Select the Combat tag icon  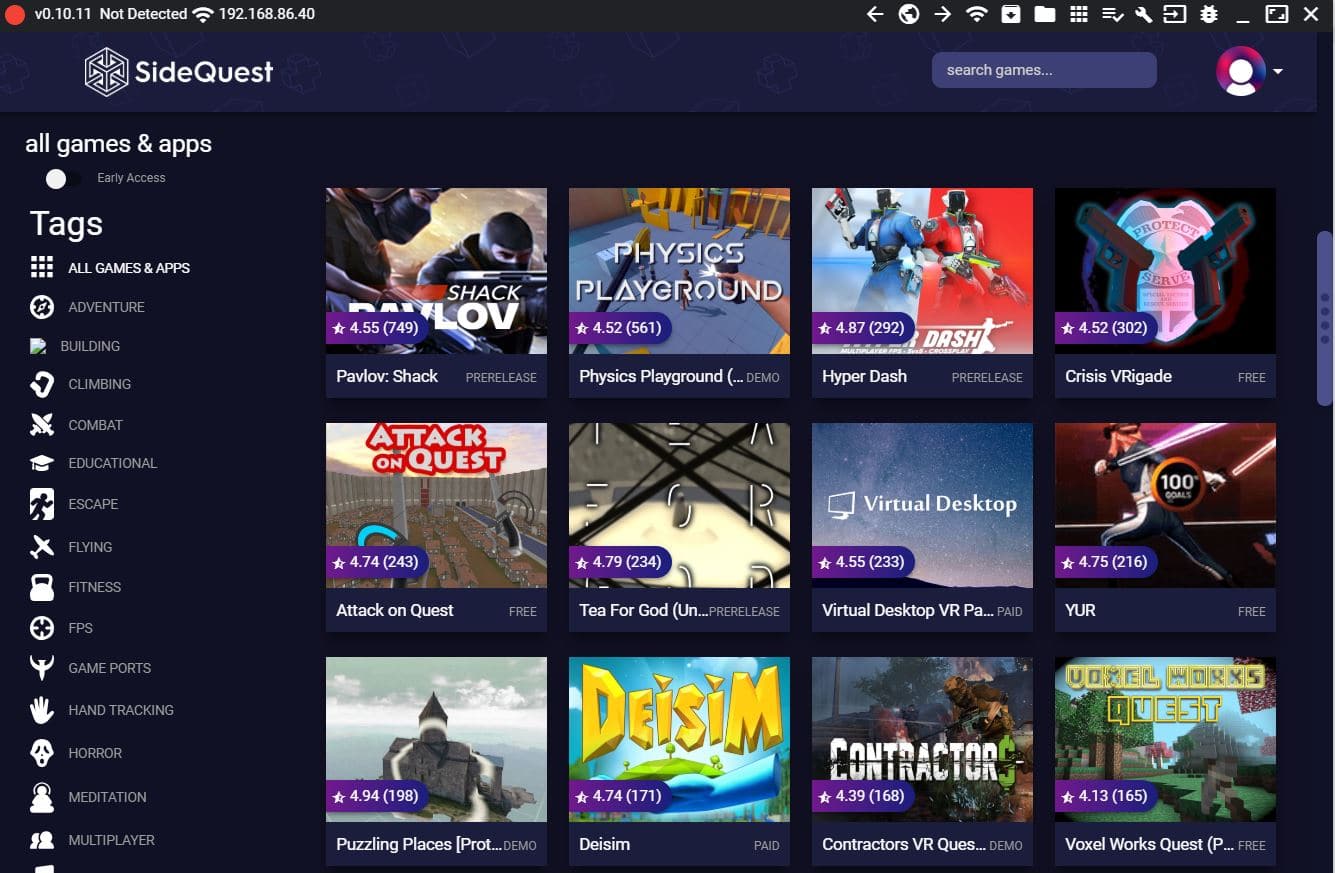point(42,424)
